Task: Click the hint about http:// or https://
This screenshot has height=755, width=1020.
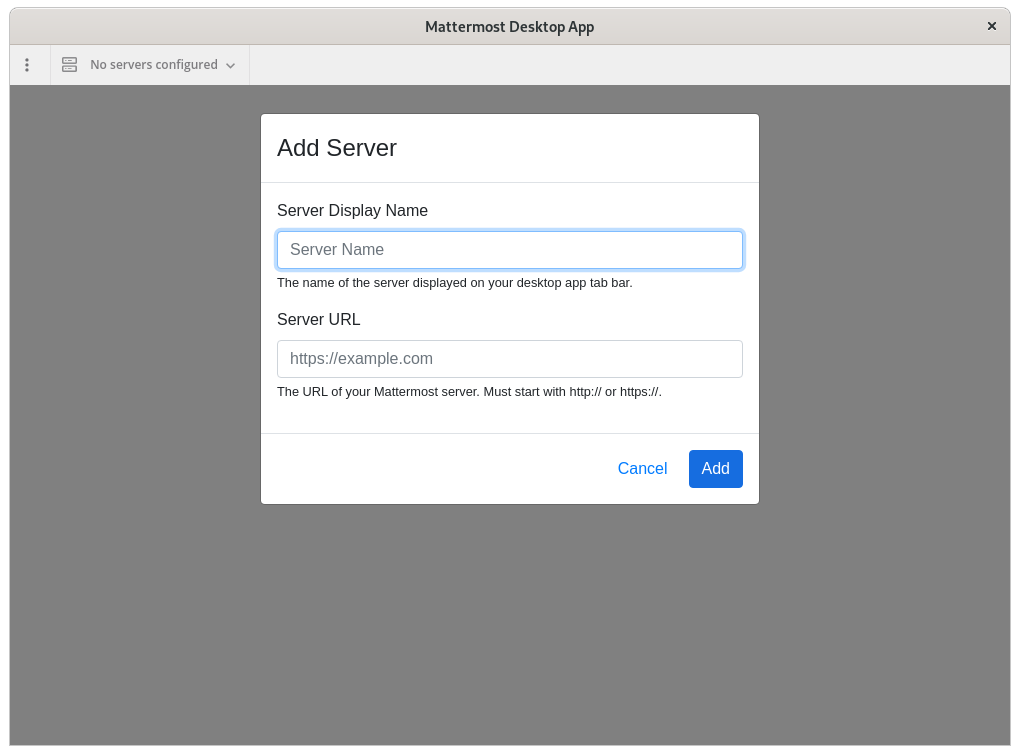Action: tap(469, 392)
